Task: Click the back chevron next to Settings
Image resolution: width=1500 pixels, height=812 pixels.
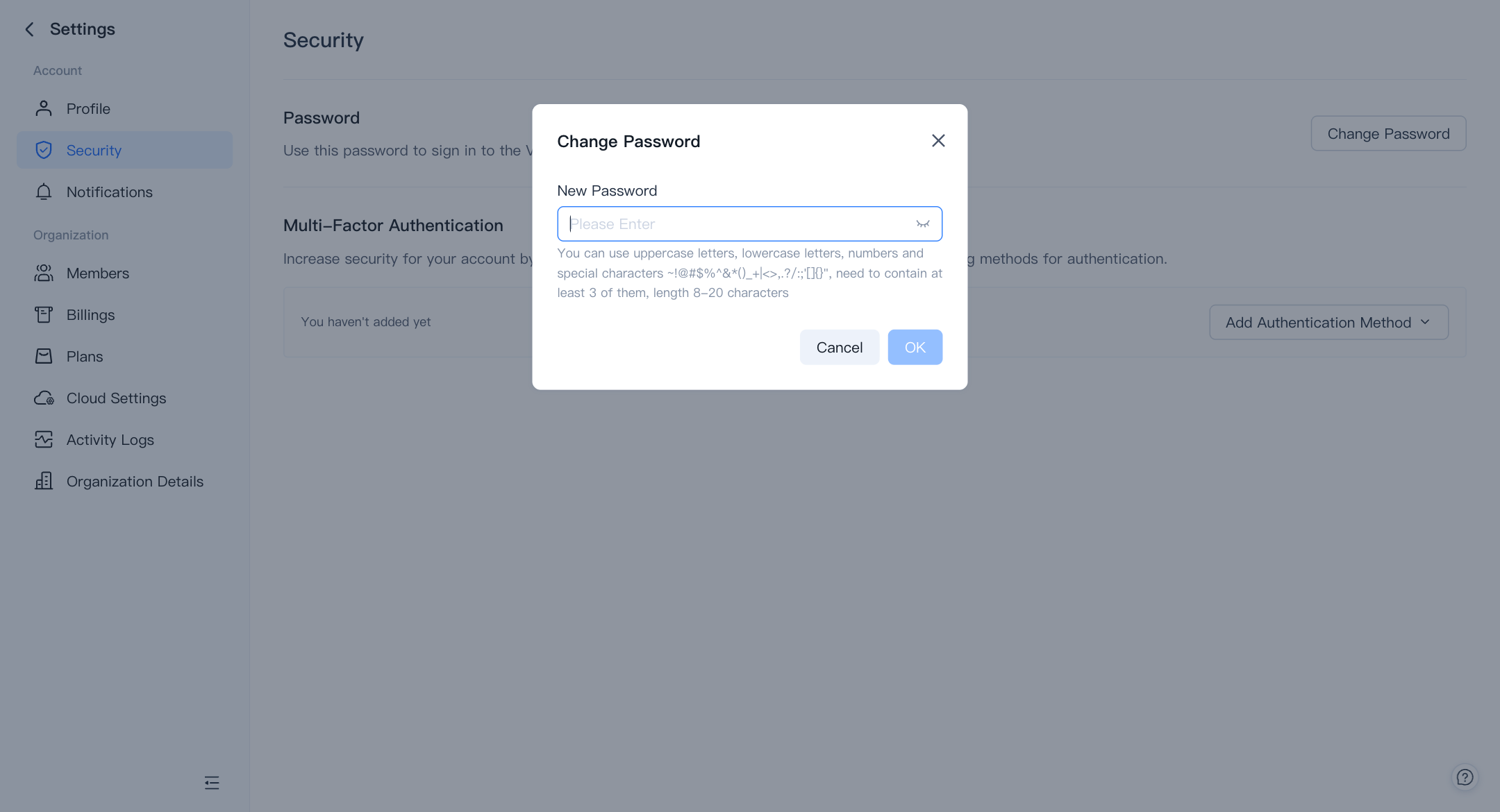Action: click(x=29, y=29)
